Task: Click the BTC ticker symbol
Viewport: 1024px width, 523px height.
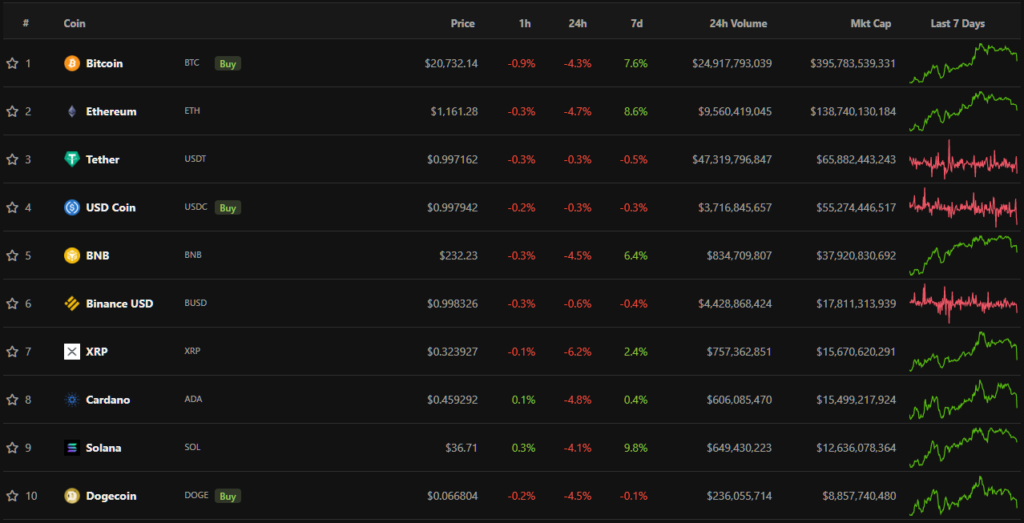Action: (192, 63)
